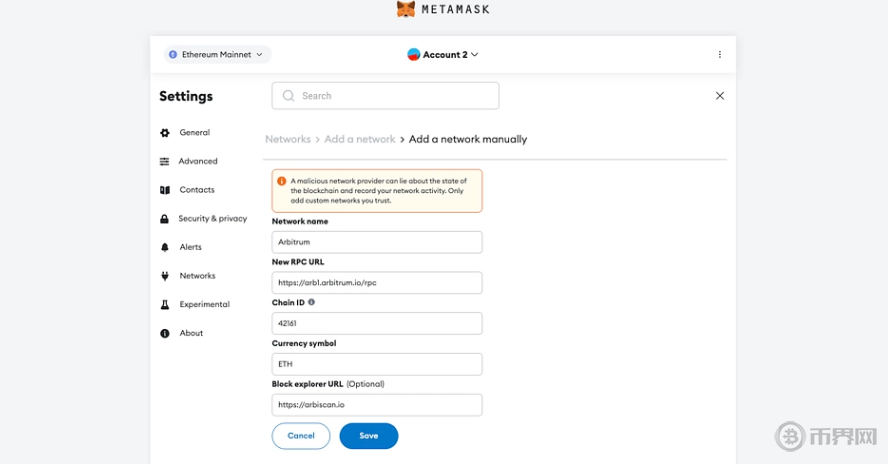Viewport: 888px width, 464px height.
Task: Expand the Account 2 selector
Action: point(443,55)
